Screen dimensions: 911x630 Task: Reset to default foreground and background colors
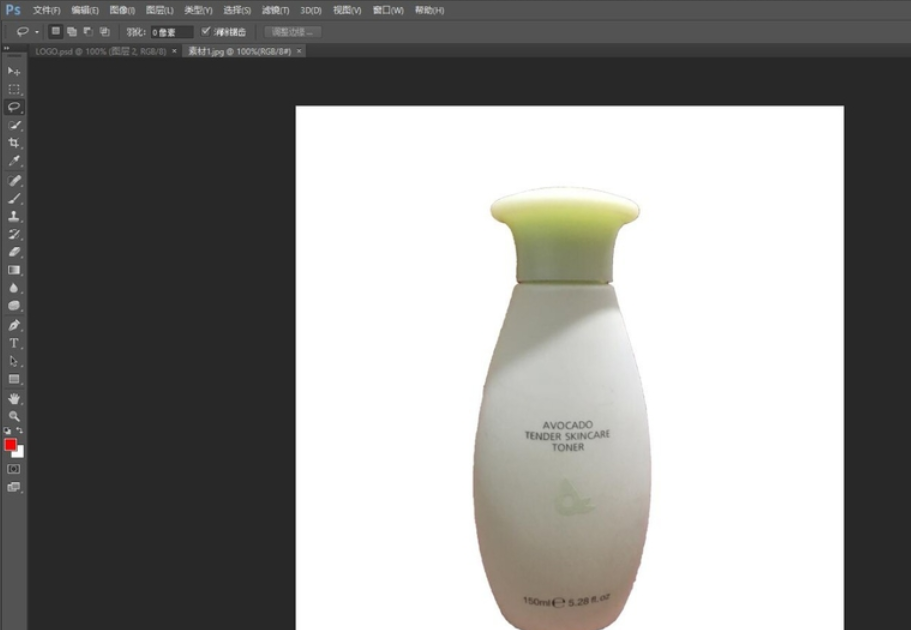pos(7,431)
